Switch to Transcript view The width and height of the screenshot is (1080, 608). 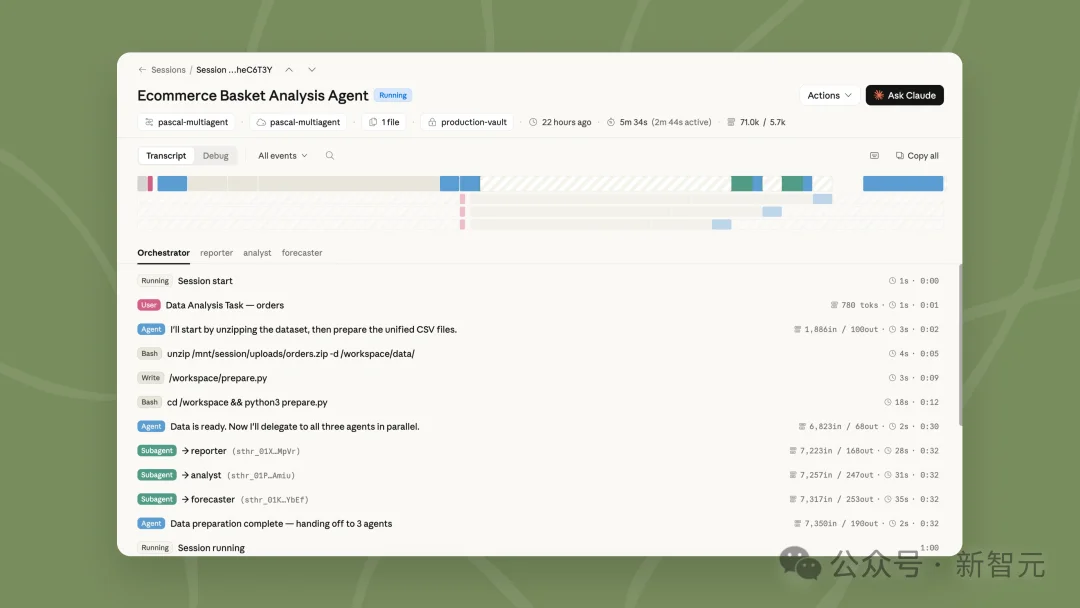pos(166,156)
